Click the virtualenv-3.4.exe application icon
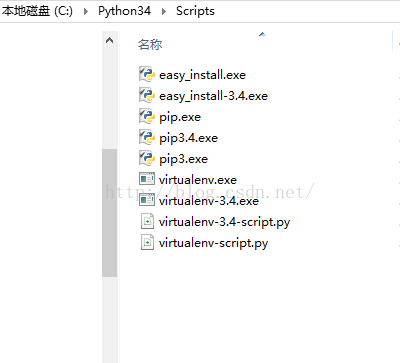Viewport: 400px width, 363px height. click(x=147, y=200)
